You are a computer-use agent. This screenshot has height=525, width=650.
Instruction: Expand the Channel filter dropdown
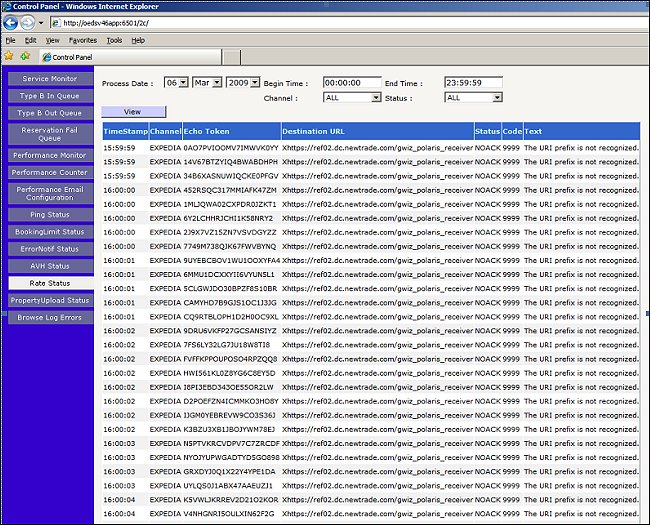pos(352,98)
